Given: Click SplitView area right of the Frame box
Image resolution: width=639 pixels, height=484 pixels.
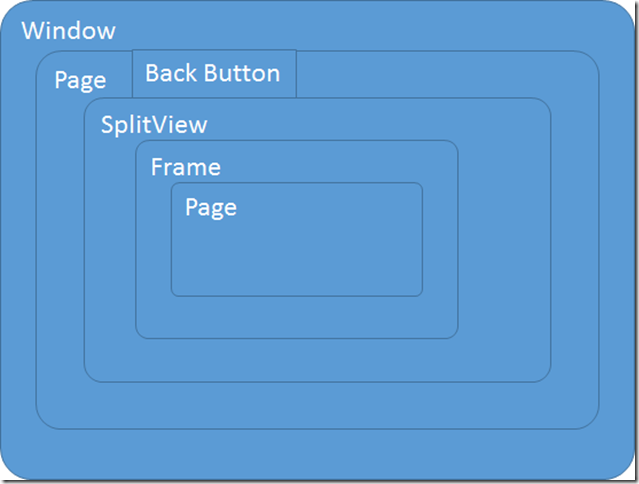Looking at the screenshot, I should [x=505, y=240].
